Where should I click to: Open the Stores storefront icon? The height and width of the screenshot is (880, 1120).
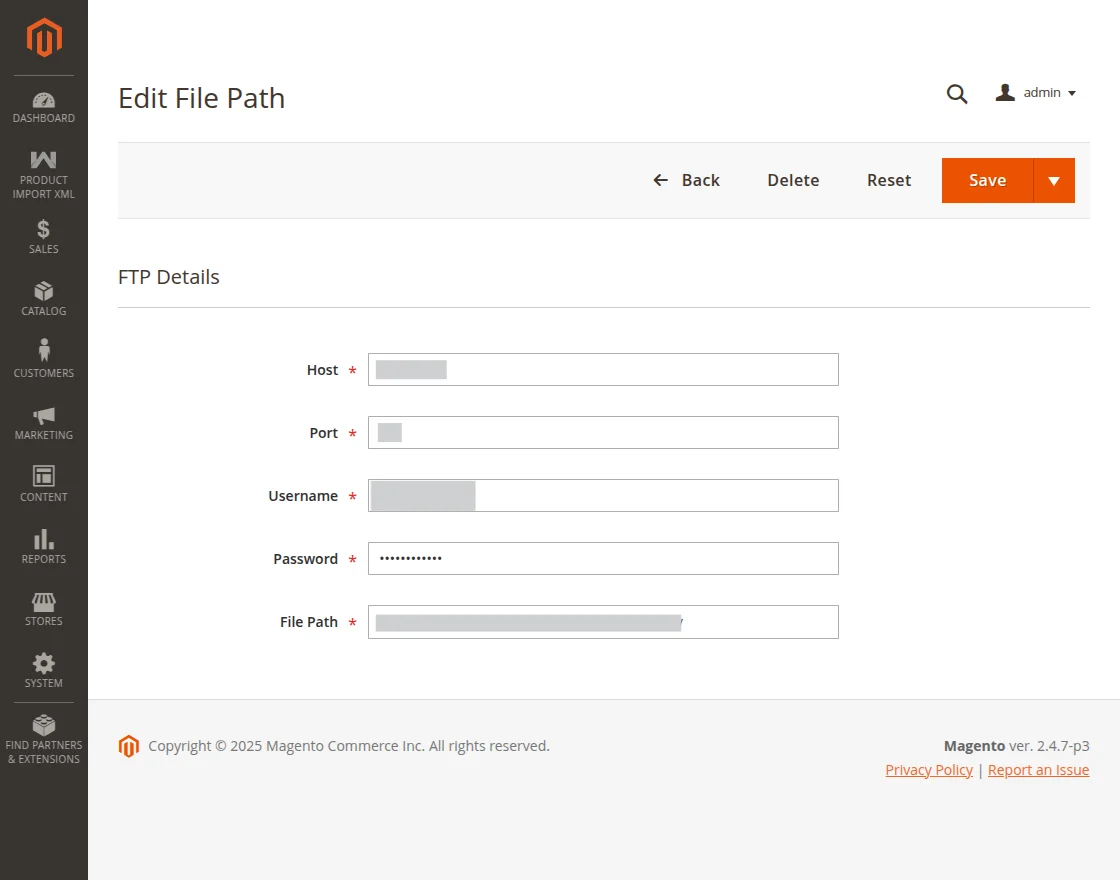click(x=44, y=602)
